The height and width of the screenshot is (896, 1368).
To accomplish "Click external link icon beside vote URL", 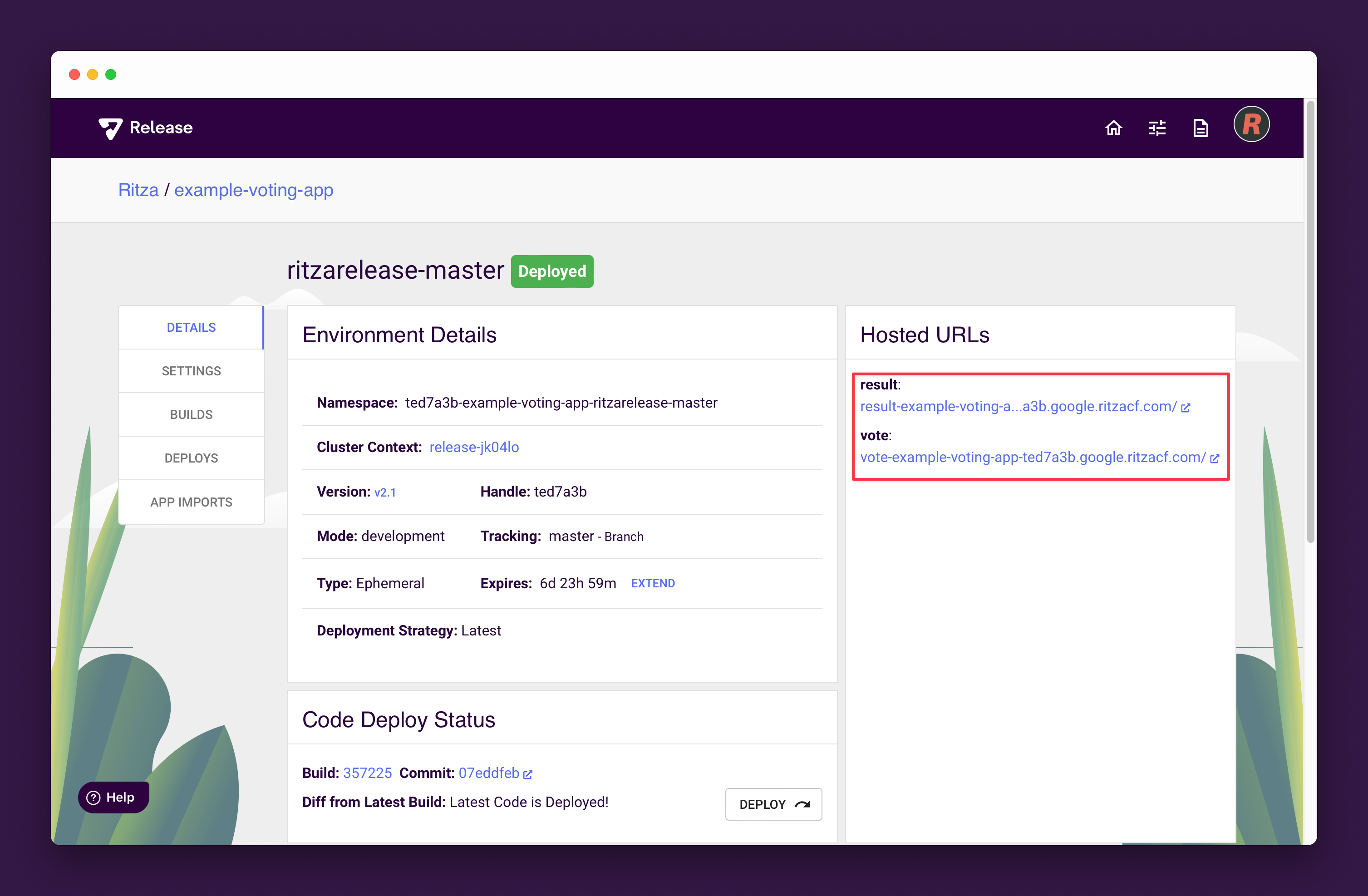I will [x=1215, y=458].
